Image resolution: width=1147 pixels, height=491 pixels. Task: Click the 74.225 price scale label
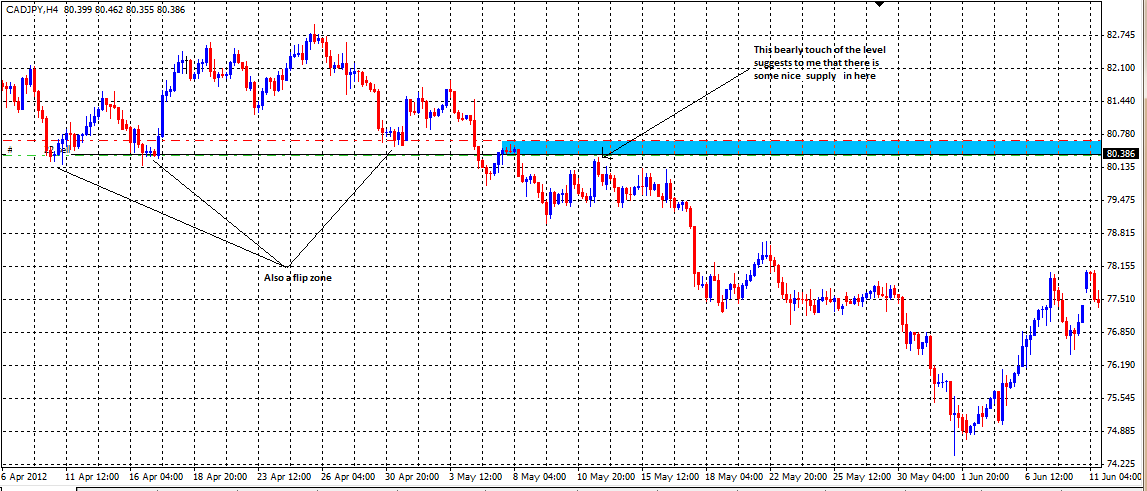[1121, 464]
